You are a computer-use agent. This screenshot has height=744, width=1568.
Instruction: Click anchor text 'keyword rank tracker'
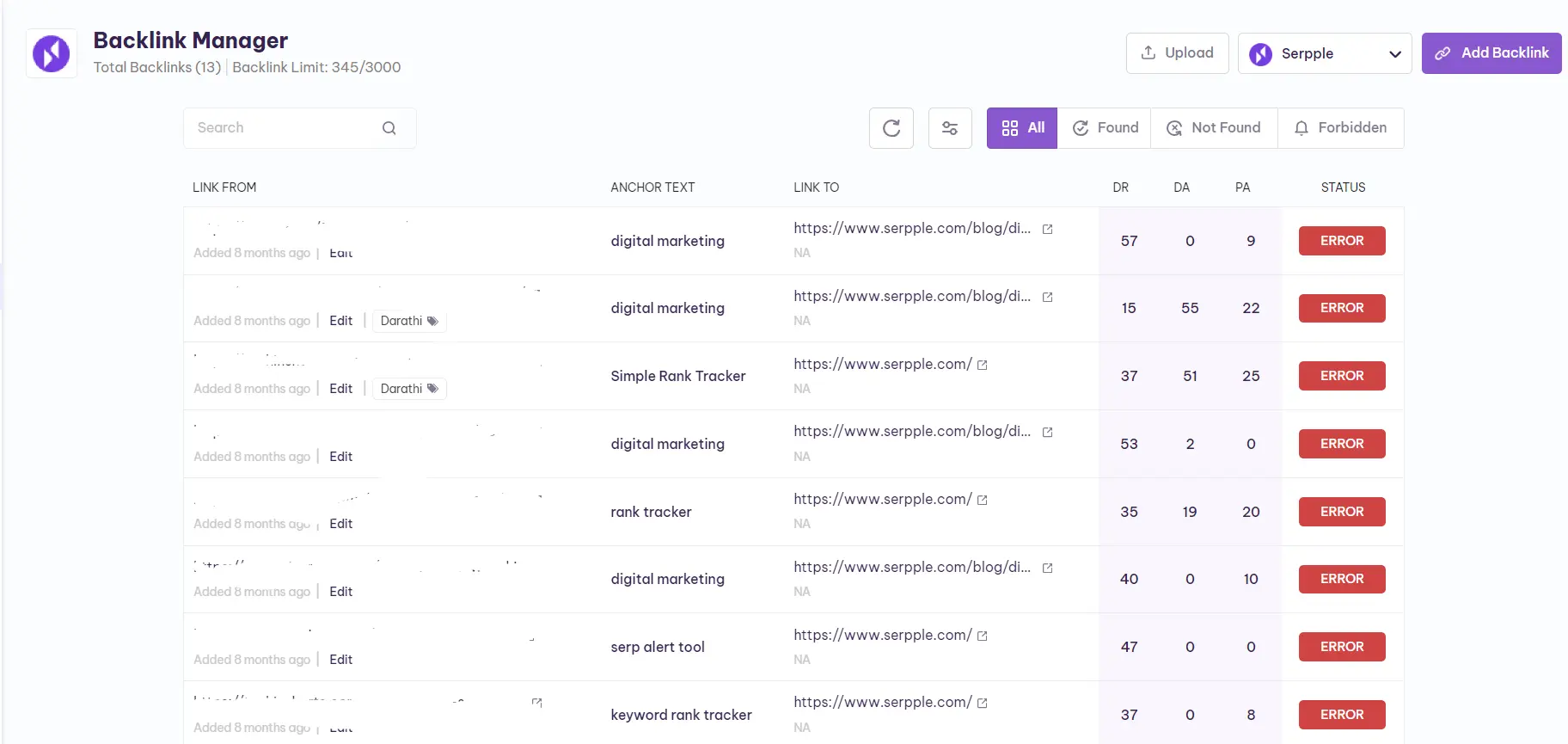(x=681, y=715)
